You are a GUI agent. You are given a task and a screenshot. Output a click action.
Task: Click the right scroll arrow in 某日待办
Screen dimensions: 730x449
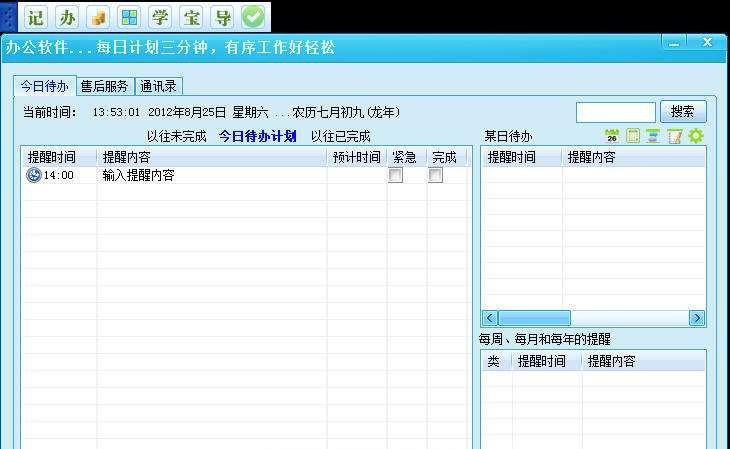point(696,318)
